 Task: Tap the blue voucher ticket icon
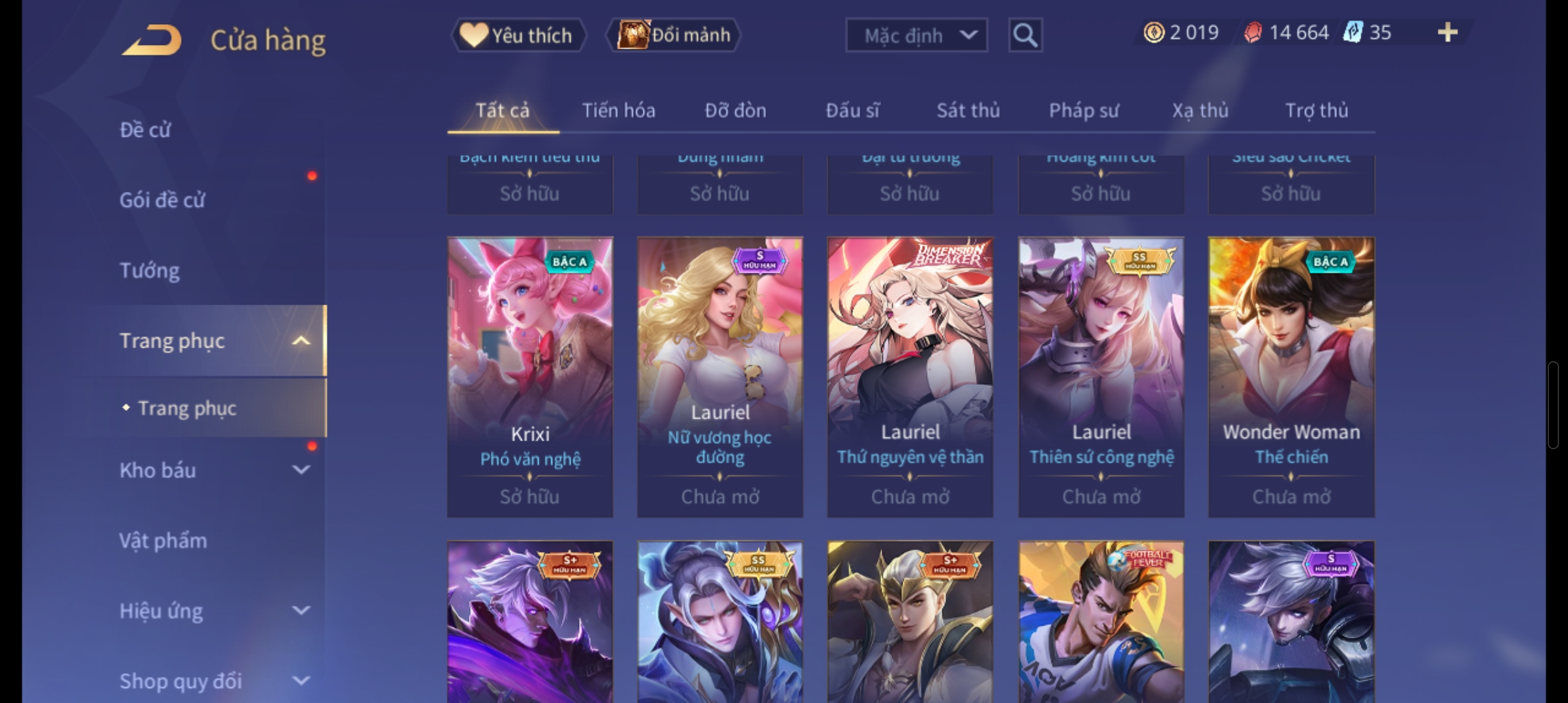[x=1353, y=33]
